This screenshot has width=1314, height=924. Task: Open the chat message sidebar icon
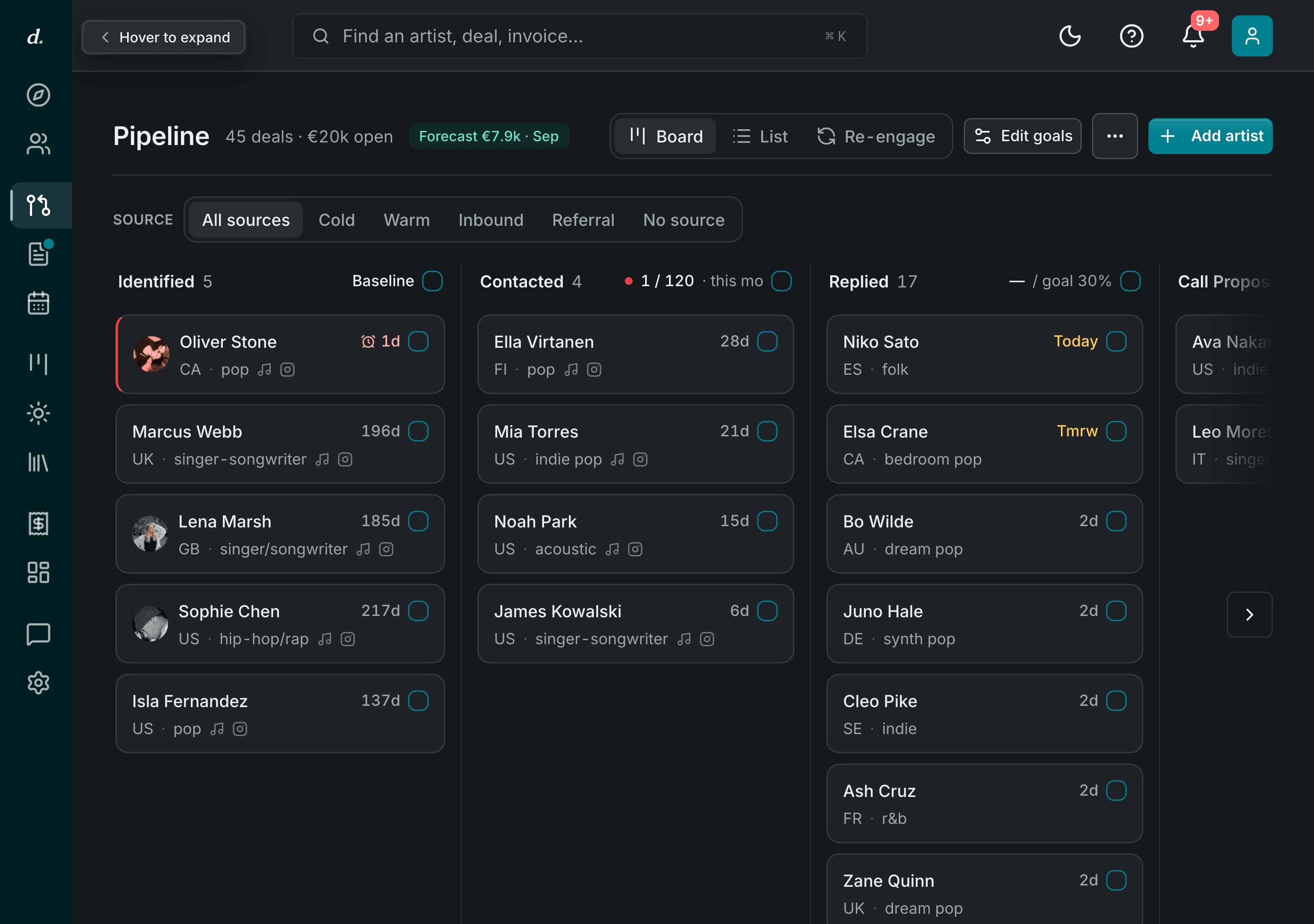coord(38,634)
